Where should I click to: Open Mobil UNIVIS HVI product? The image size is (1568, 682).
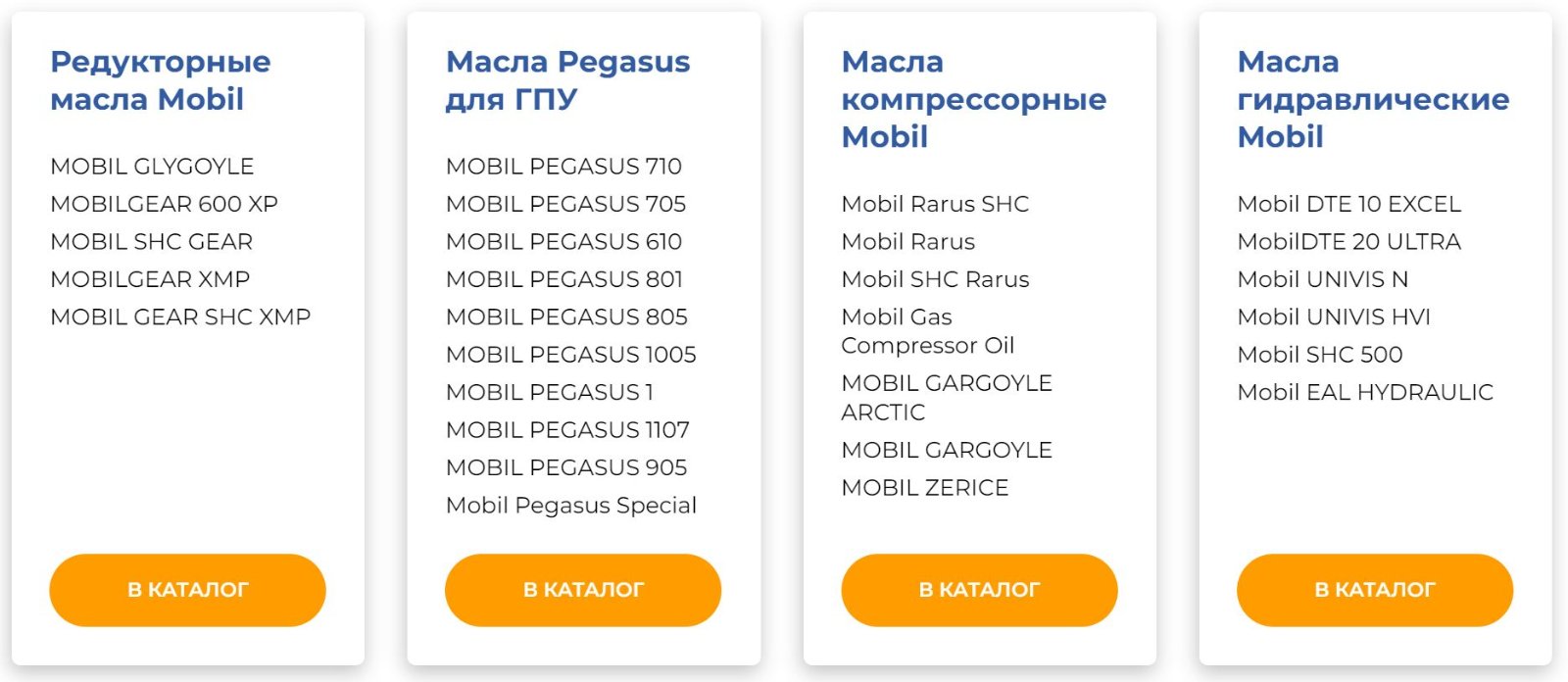click(1334, 317)
